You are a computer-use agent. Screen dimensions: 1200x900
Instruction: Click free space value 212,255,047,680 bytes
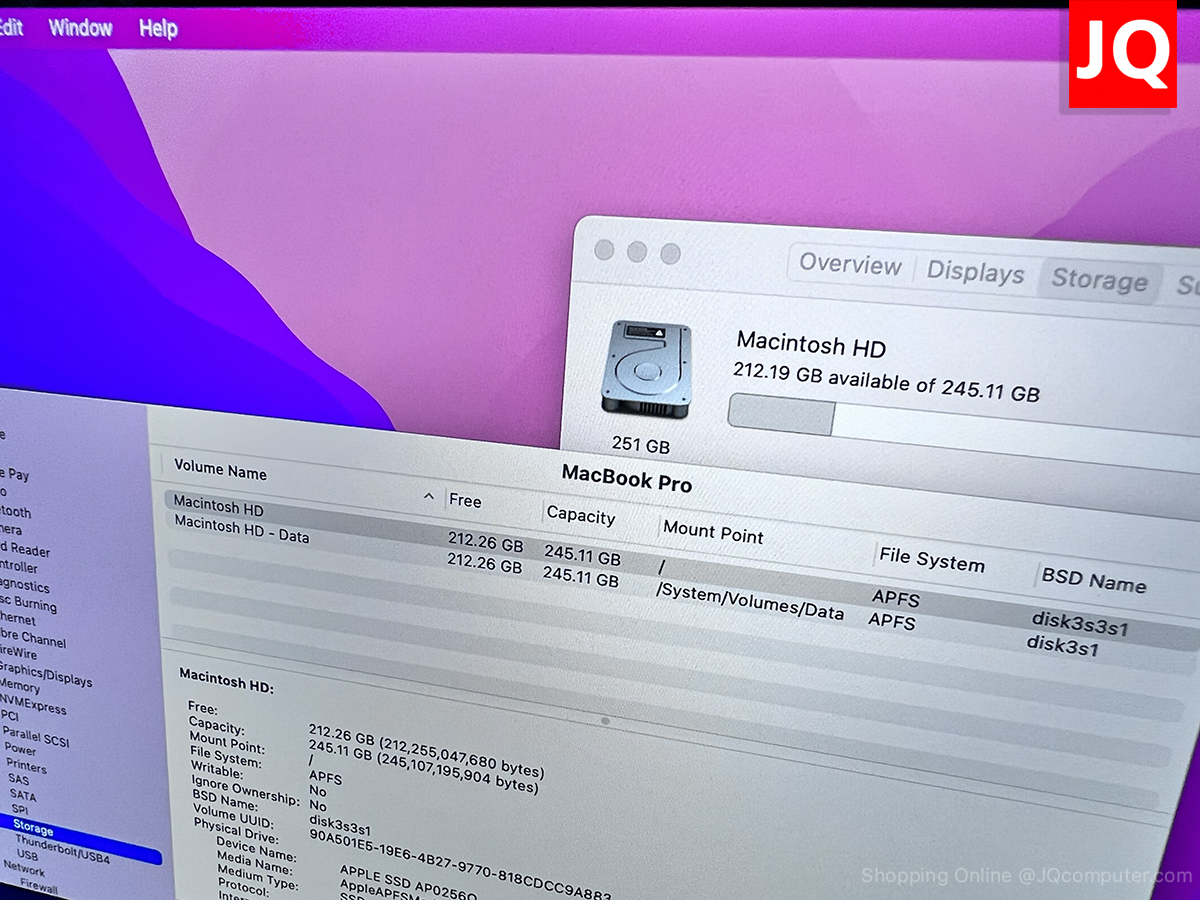[462, 755]
